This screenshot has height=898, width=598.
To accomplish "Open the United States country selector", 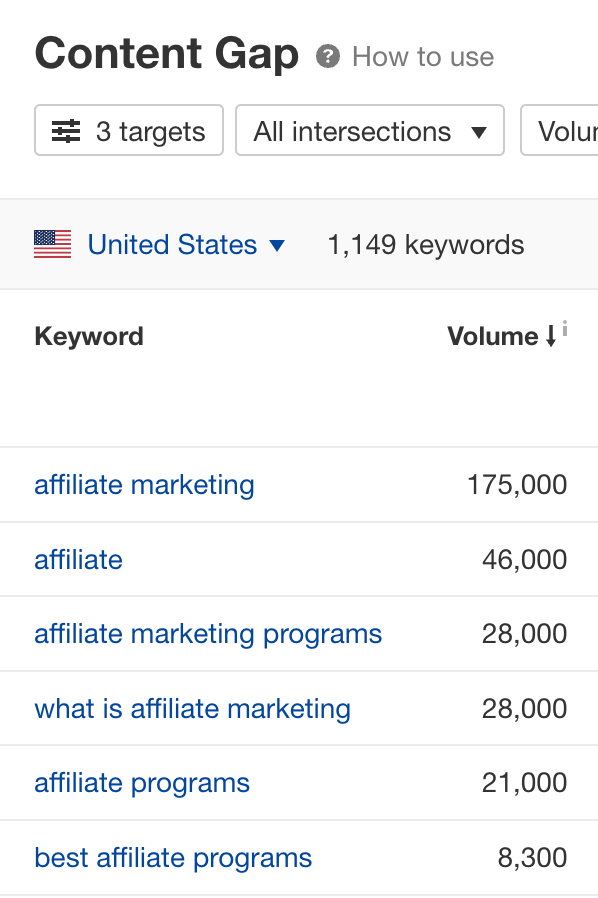I will click(x=172, y=244).
